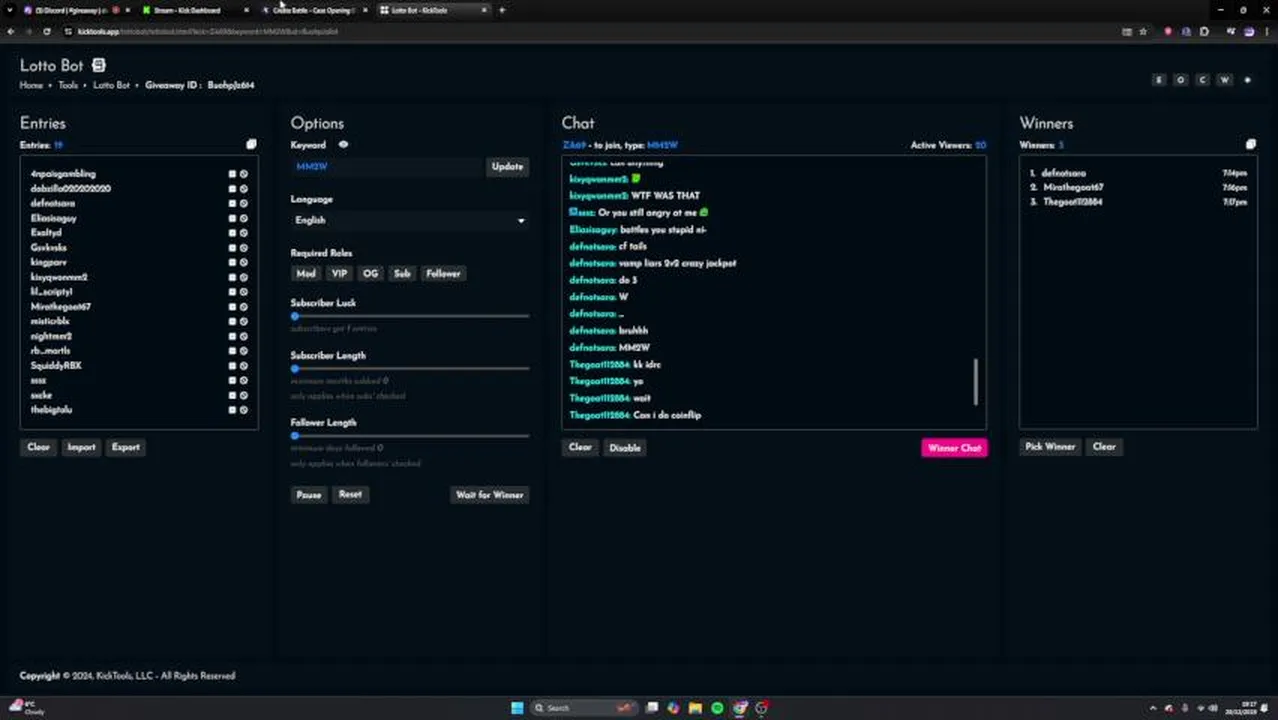Click the Import entries button
The height and width of the screenshot is (720, 1278).
click(x=81, y=448)
